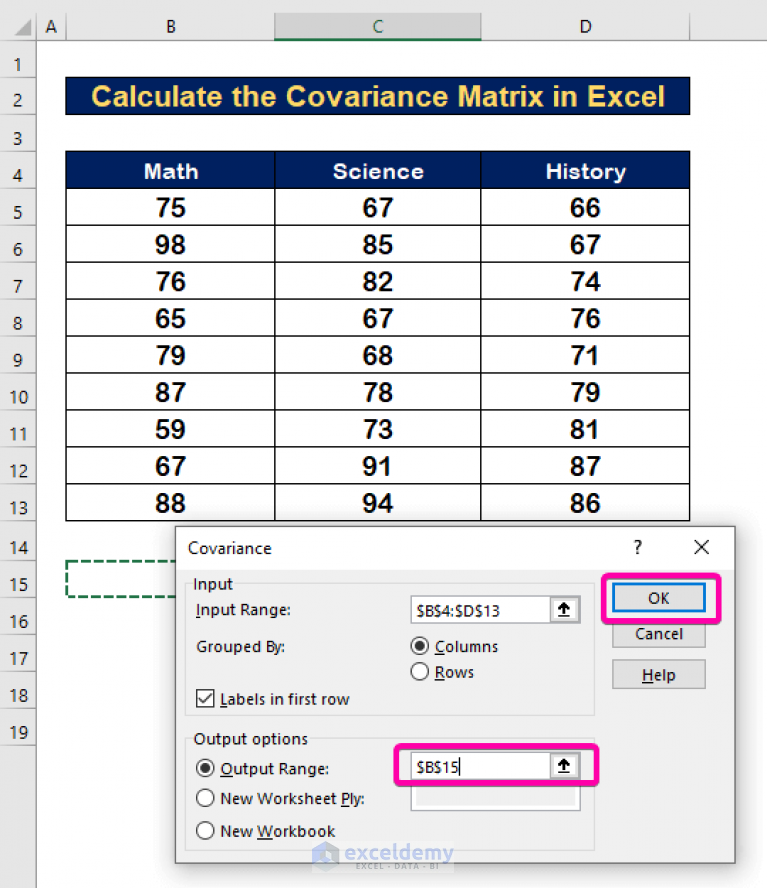This screenshot has height=888, width=767.
Task: Click the Math cell with value 75
Action: point(171,207)
